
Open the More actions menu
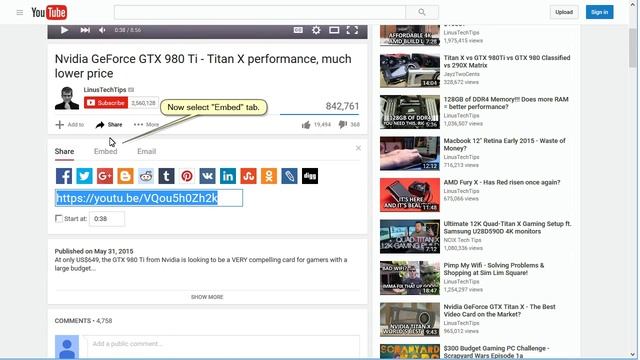[x=146, y=124]
